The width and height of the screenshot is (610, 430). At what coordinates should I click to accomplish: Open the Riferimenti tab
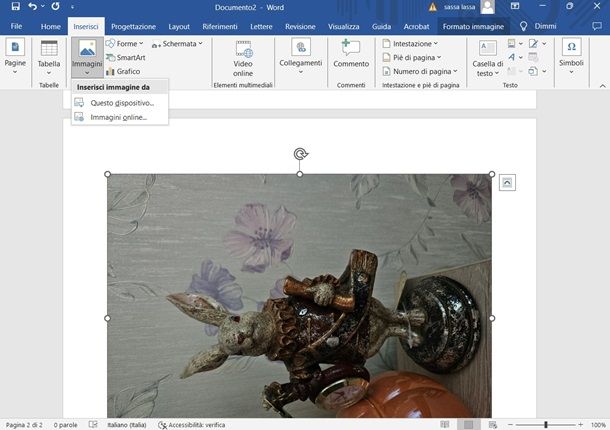(220, 26)
